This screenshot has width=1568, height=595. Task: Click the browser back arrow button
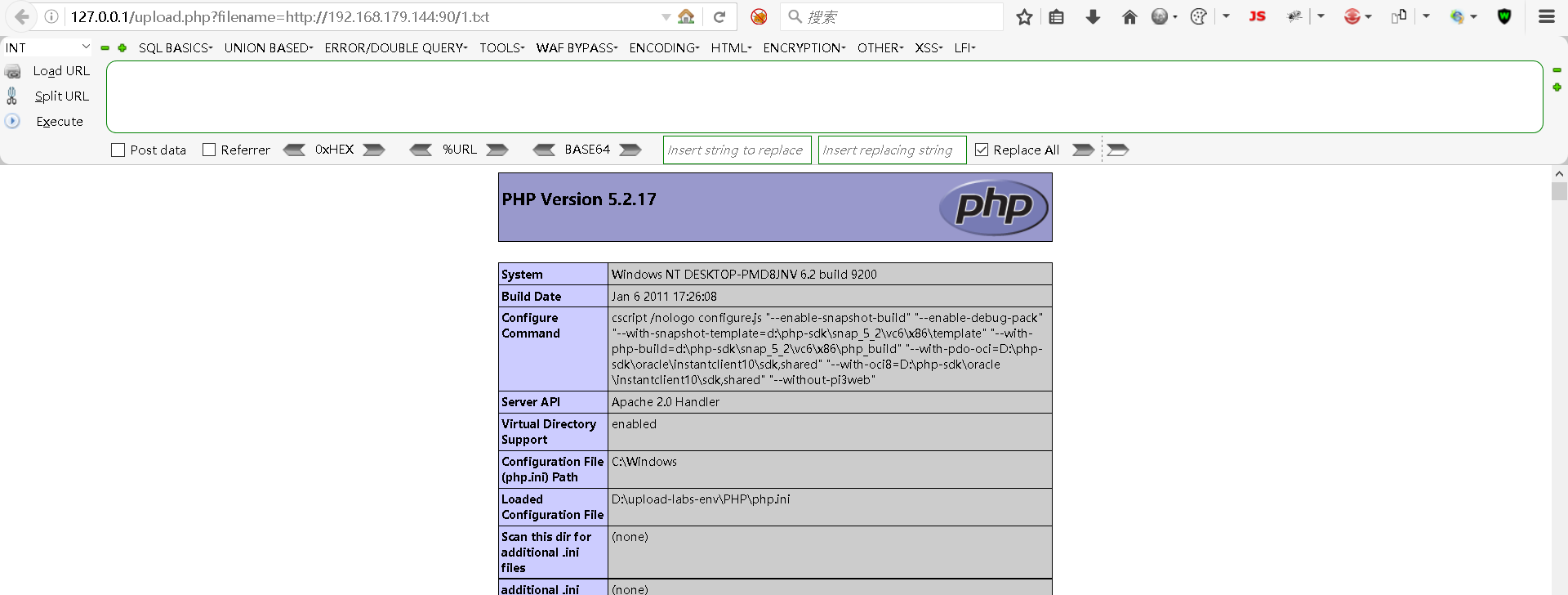22,16
